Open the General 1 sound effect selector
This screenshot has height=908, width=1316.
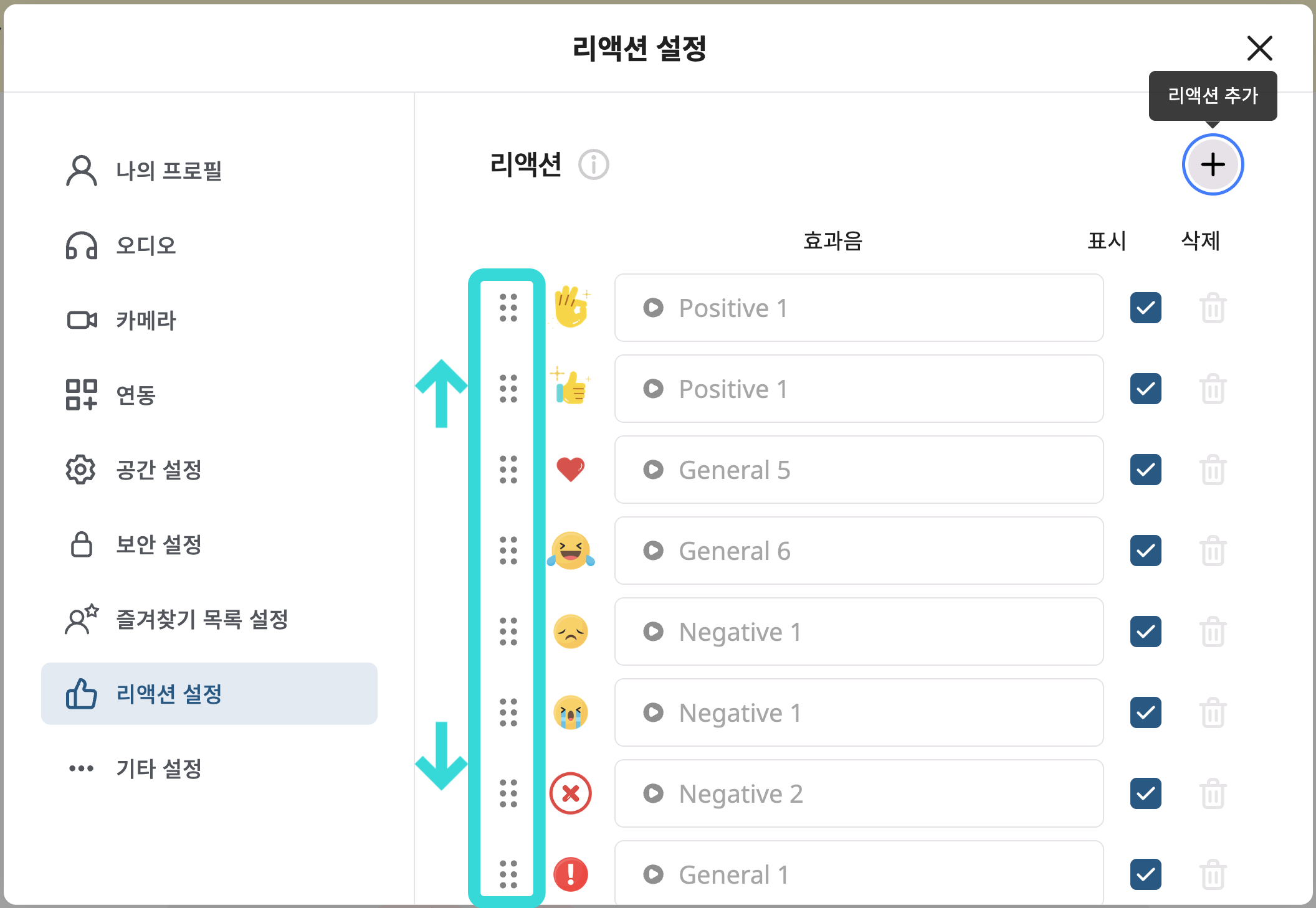tap(859, 874)
